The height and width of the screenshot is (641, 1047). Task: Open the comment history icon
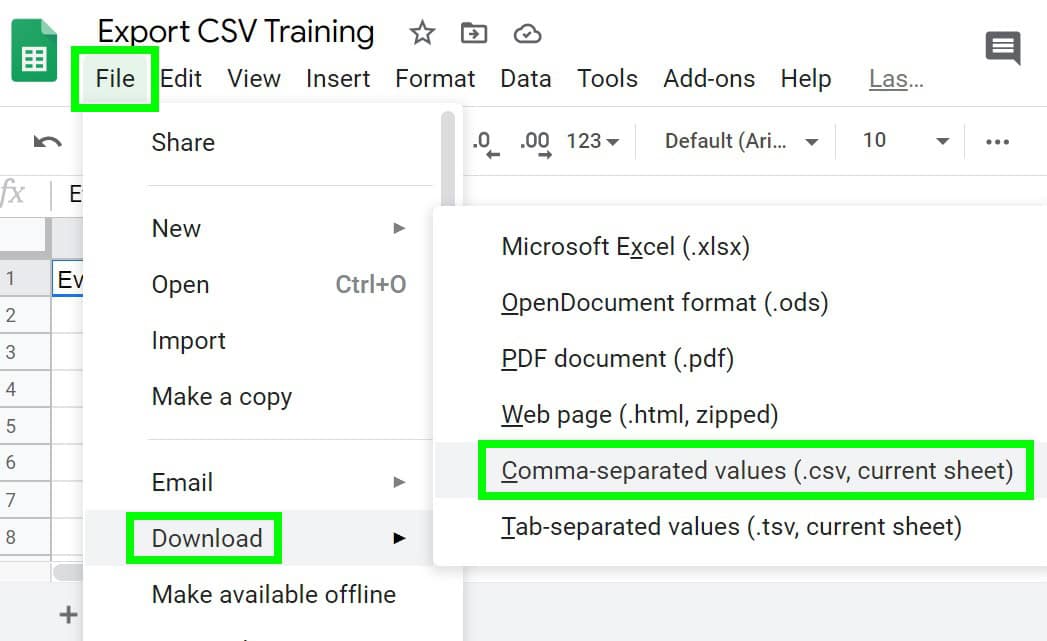1001,48
